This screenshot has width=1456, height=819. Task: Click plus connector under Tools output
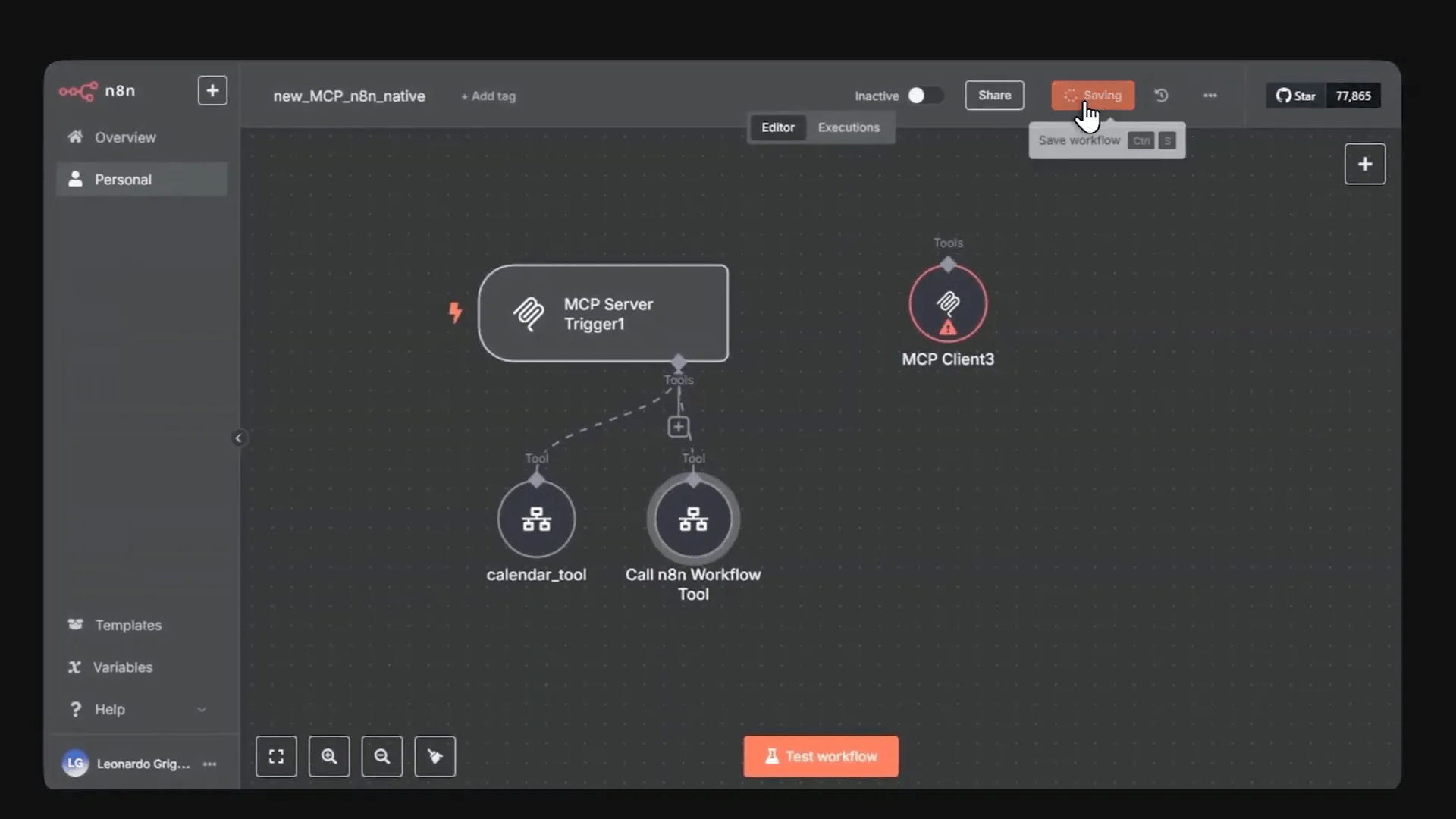(679, 427)
